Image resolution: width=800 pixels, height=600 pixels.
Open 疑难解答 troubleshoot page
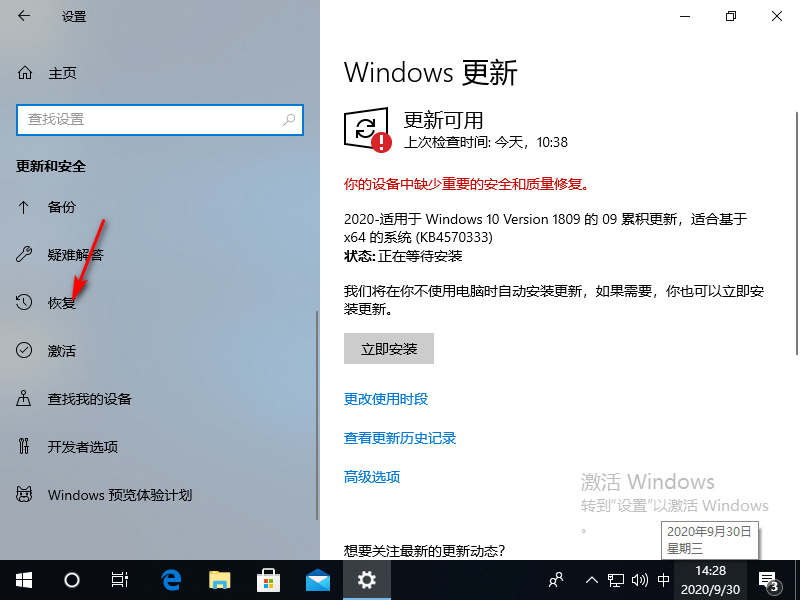(x=75, y=255)
